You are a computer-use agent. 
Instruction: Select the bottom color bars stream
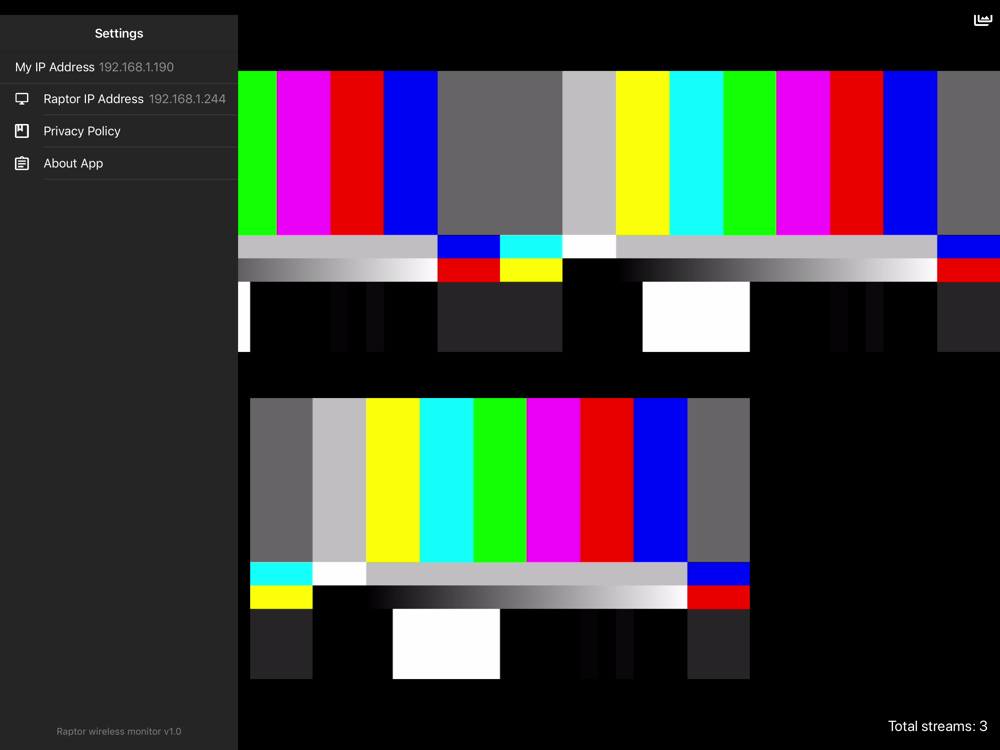(500, 538)
